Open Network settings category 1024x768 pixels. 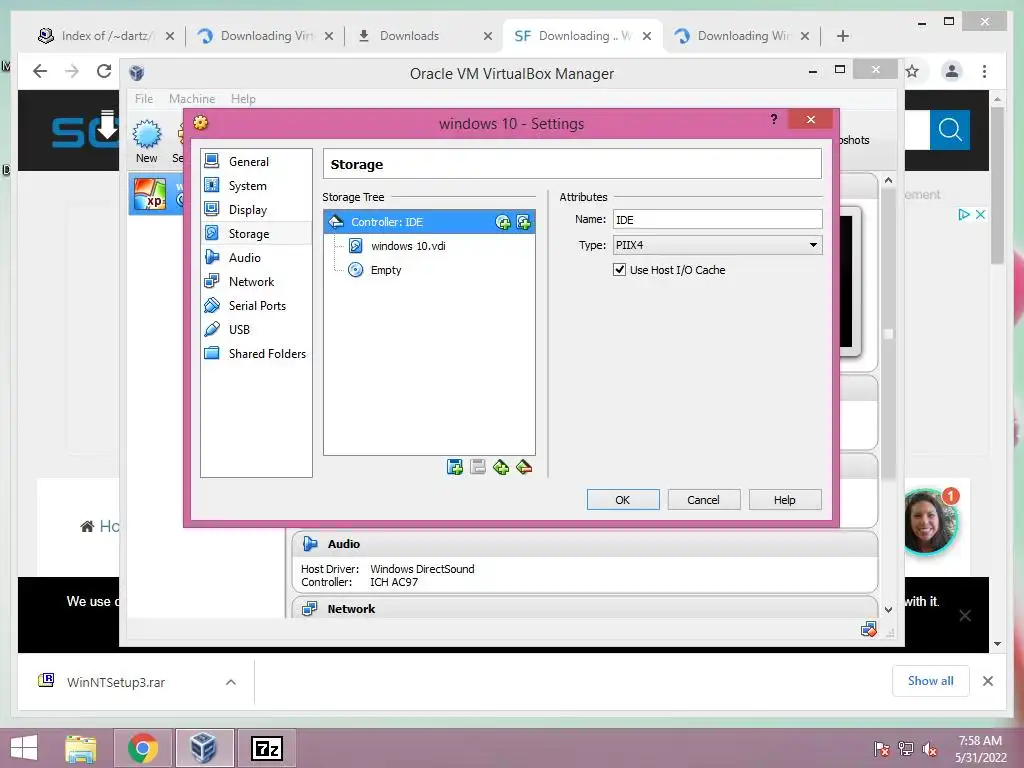click(256, 281)
